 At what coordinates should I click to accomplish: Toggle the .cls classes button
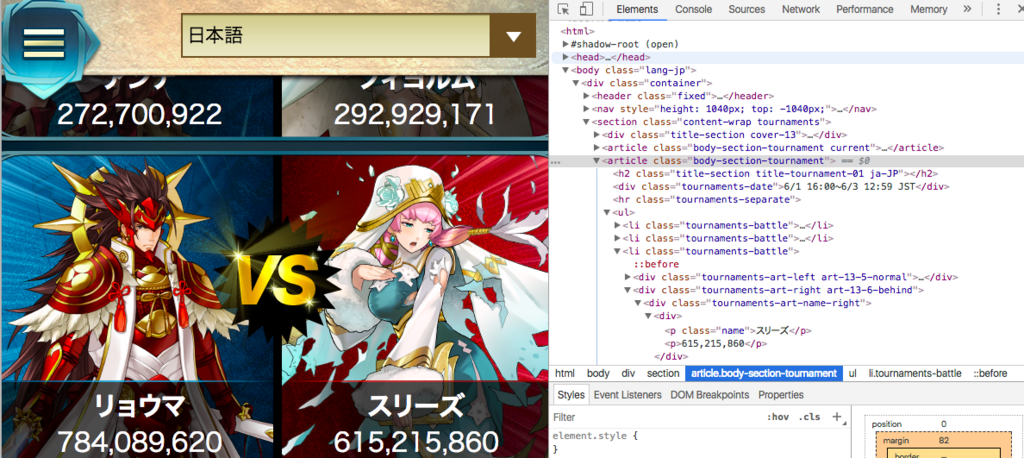coord(810,417)
